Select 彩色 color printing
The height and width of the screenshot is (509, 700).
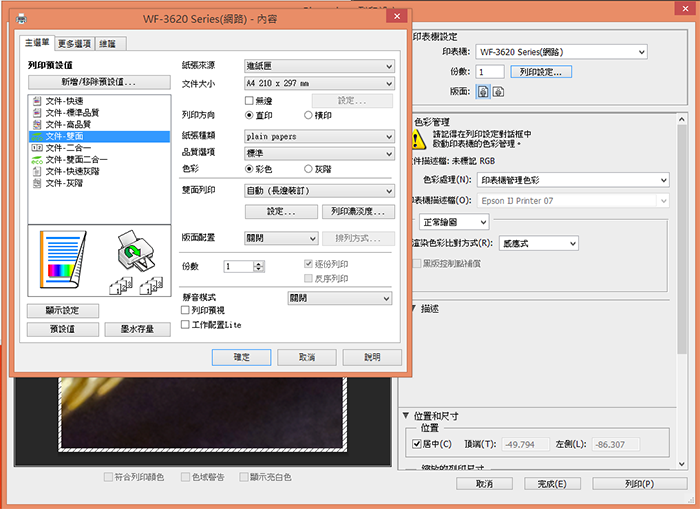(249, 169)
